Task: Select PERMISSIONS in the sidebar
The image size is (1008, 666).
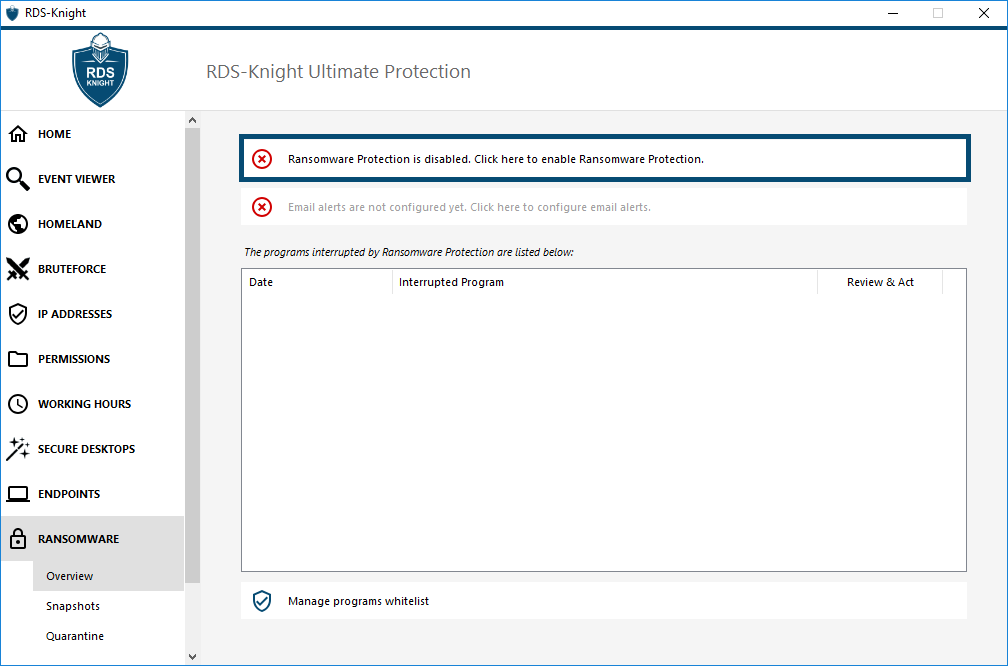Action: [x=93, y=359]
